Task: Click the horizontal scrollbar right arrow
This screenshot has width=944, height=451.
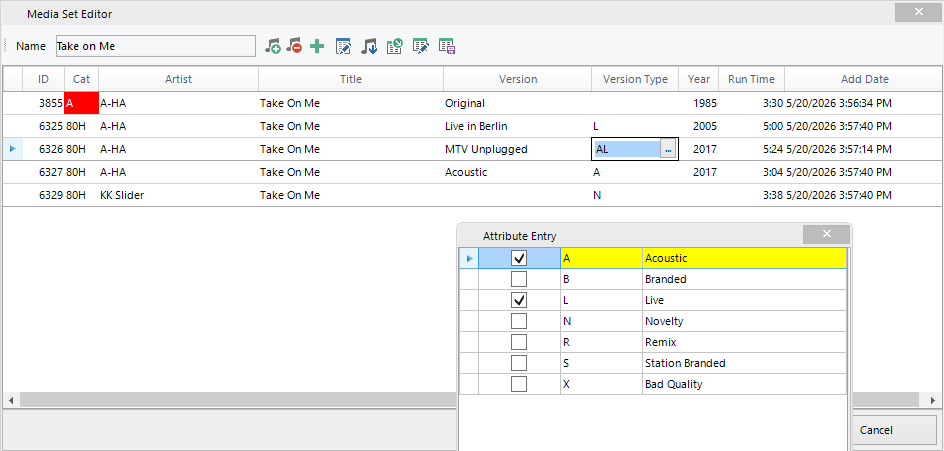Action: (934, 400)
